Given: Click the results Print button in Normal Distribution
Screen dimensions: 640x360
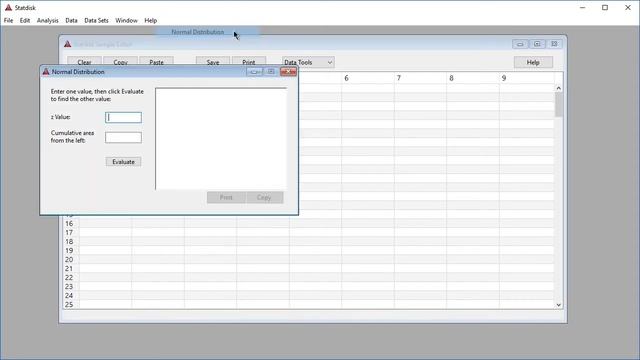Looking at the screenshot, I should pyautogui.click(x=226, y=198).
